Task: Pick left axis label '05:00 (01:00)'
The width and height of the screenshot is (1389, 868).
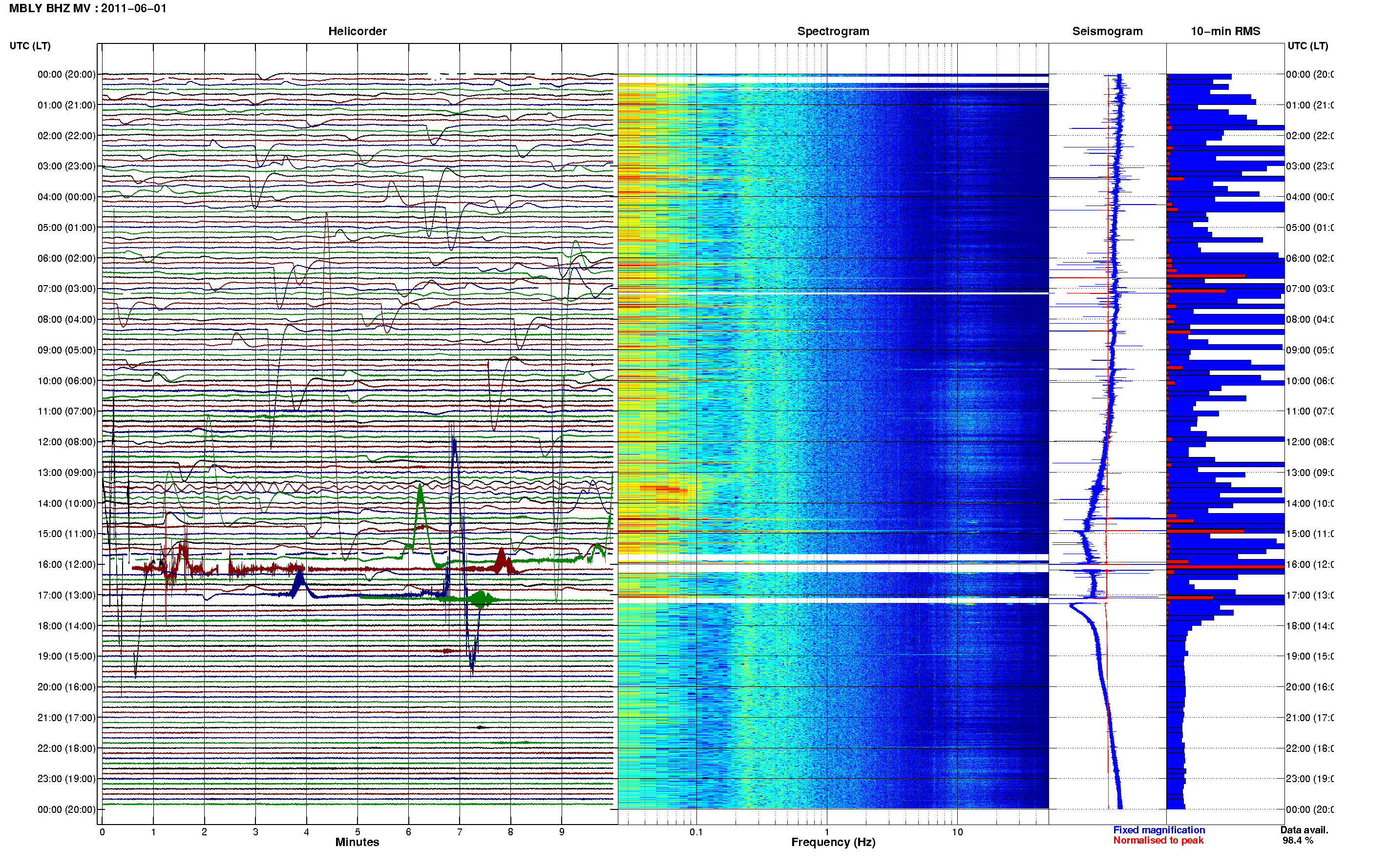Action: coord(66,227)
